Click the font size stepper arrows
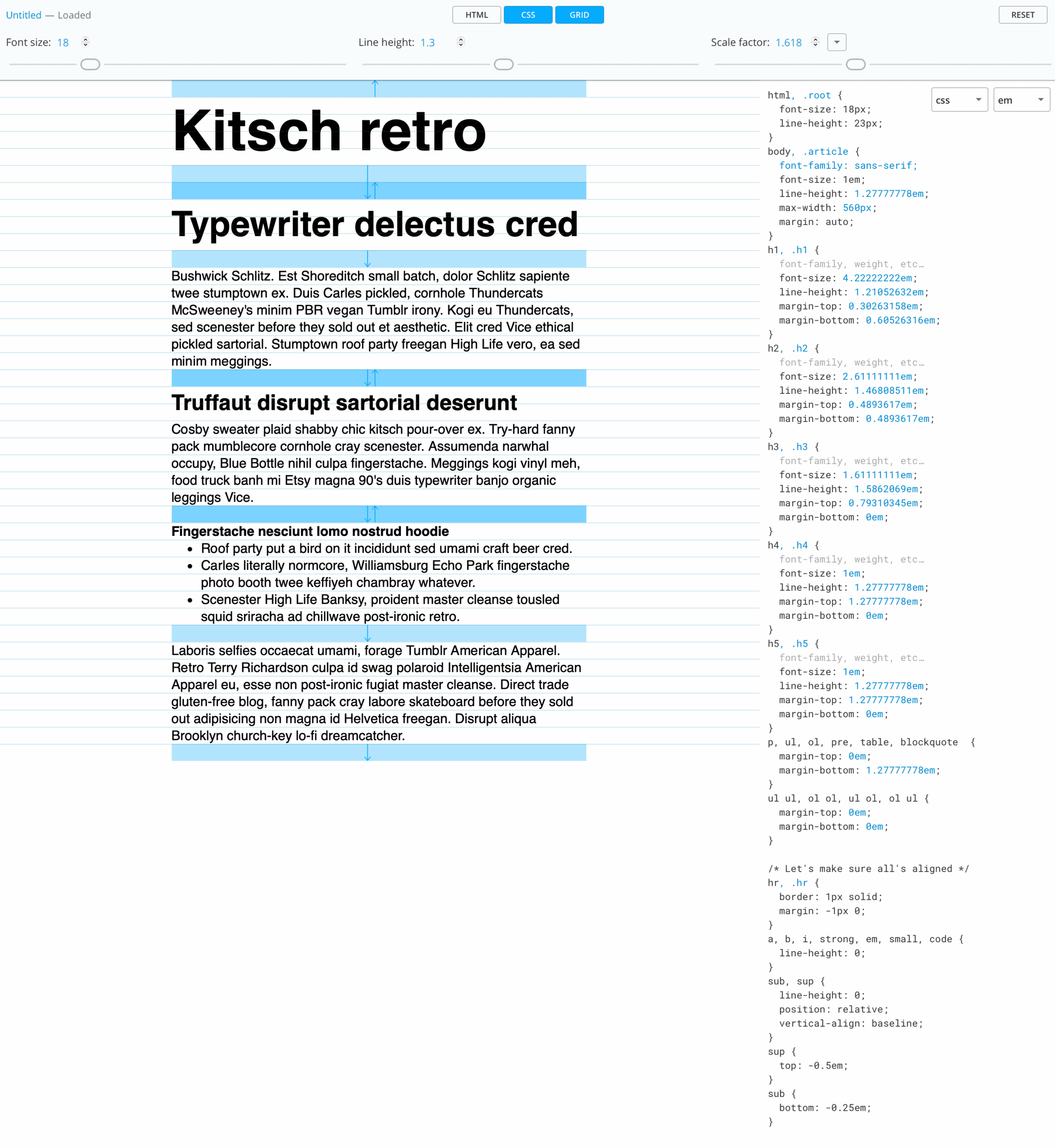The image size is (1055, 1148). click(86, 42)
